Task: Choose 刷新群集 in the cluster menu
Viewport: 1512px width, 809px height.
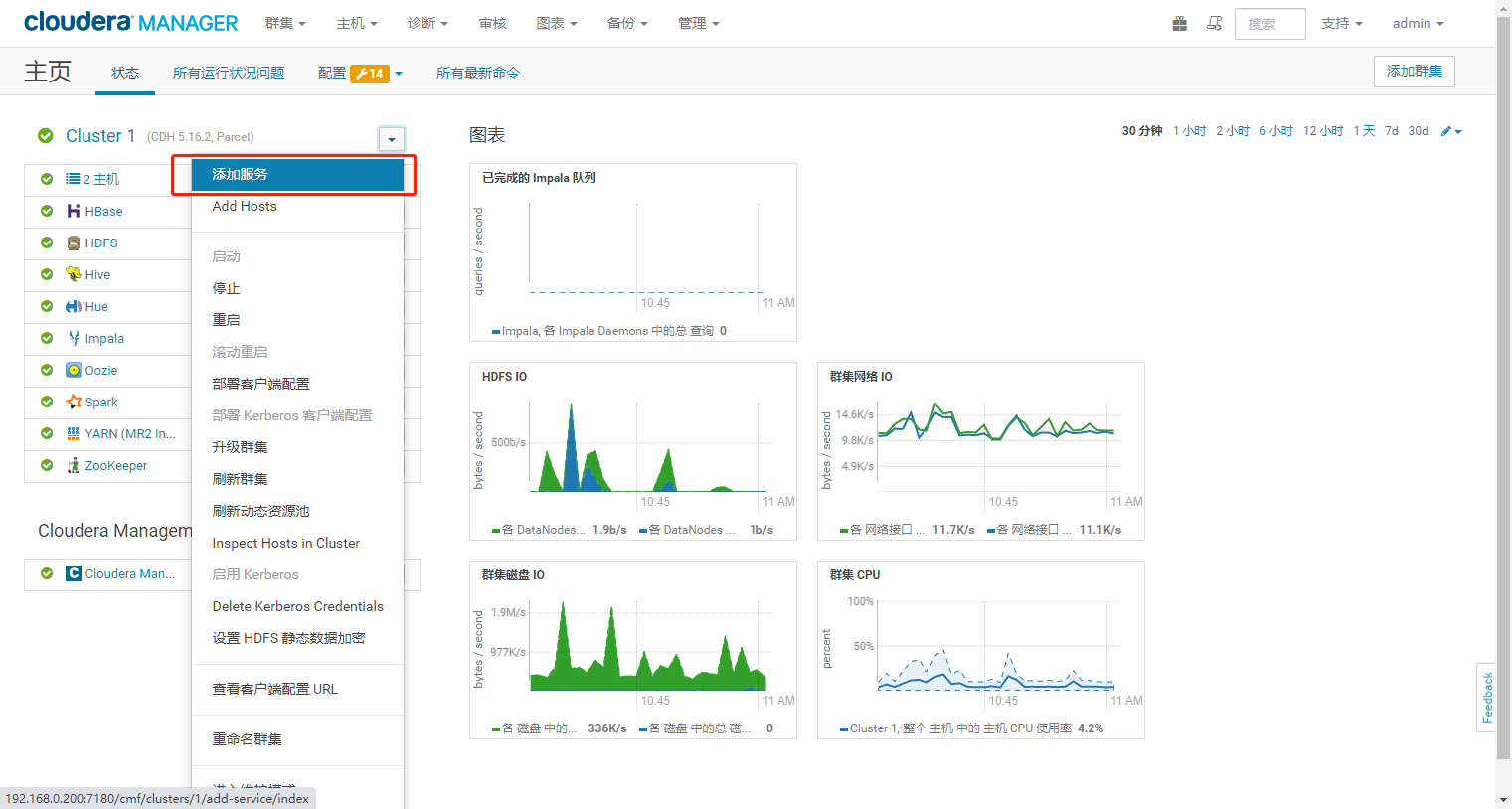Action: click(x=298, y=479)
